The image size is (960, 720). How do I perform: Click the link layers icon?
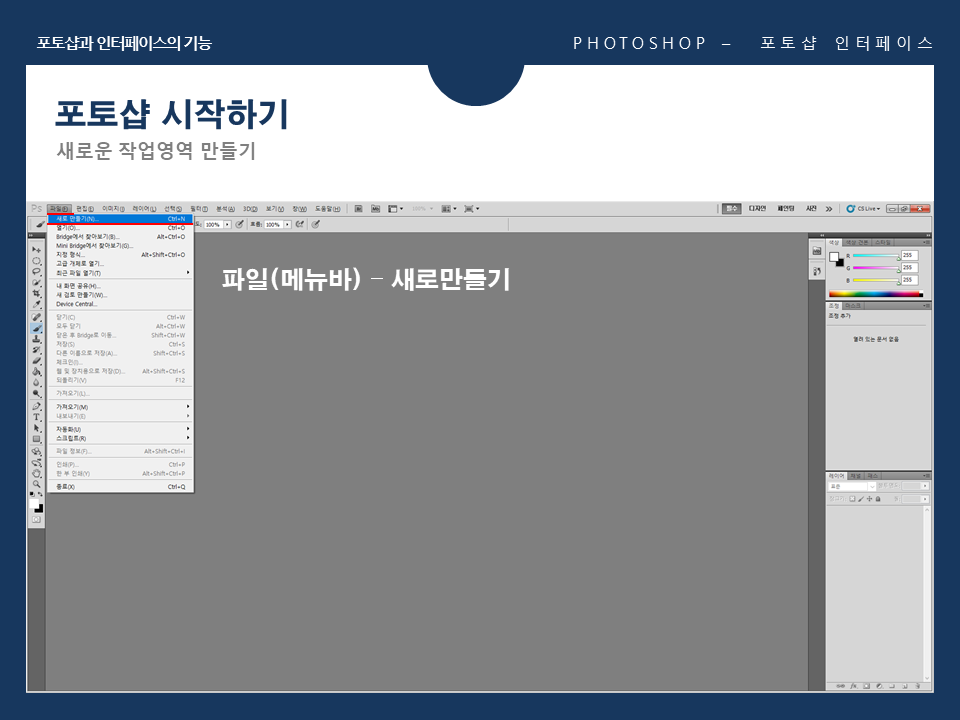(840, 686)
